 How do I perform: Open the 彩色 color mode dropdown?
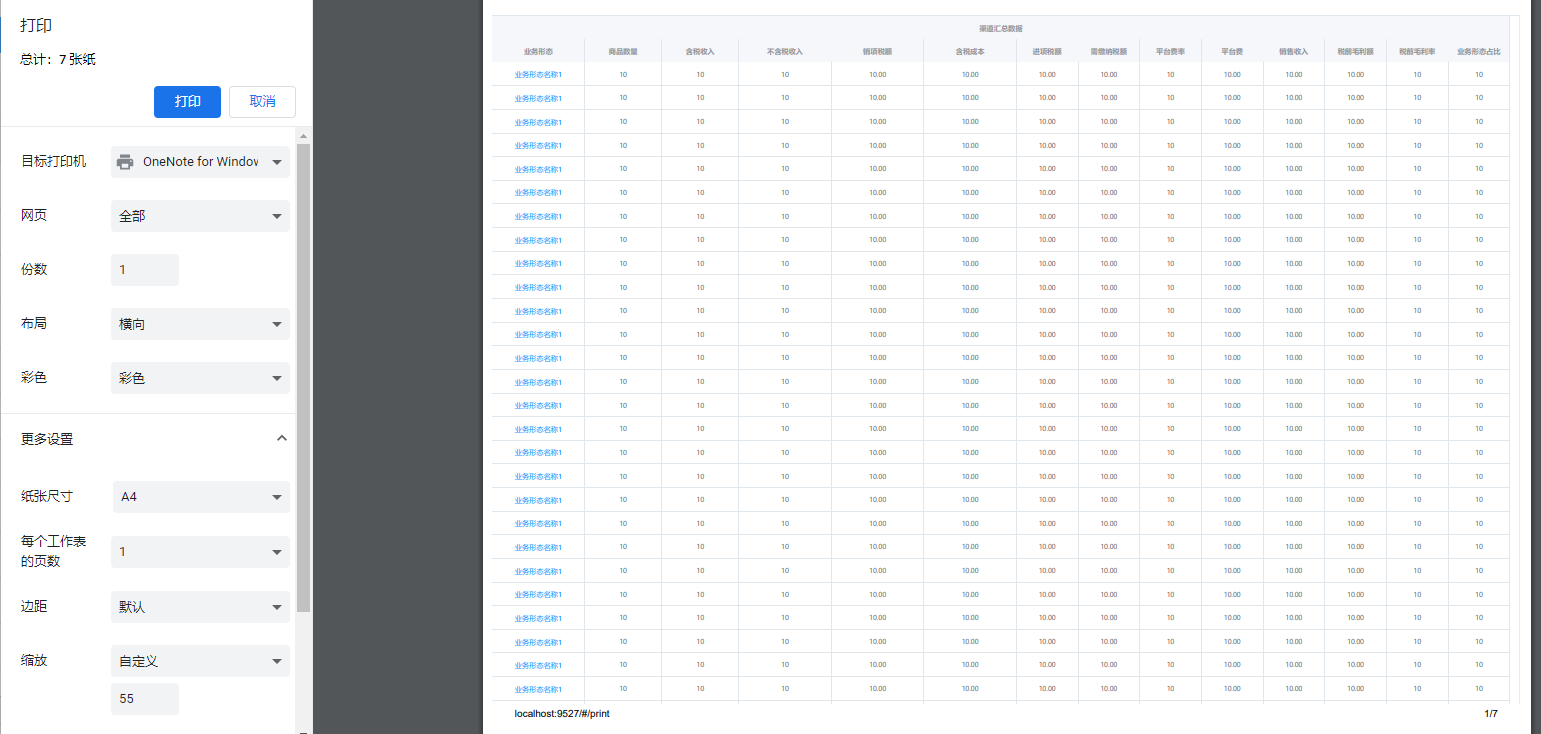(200, 378)
